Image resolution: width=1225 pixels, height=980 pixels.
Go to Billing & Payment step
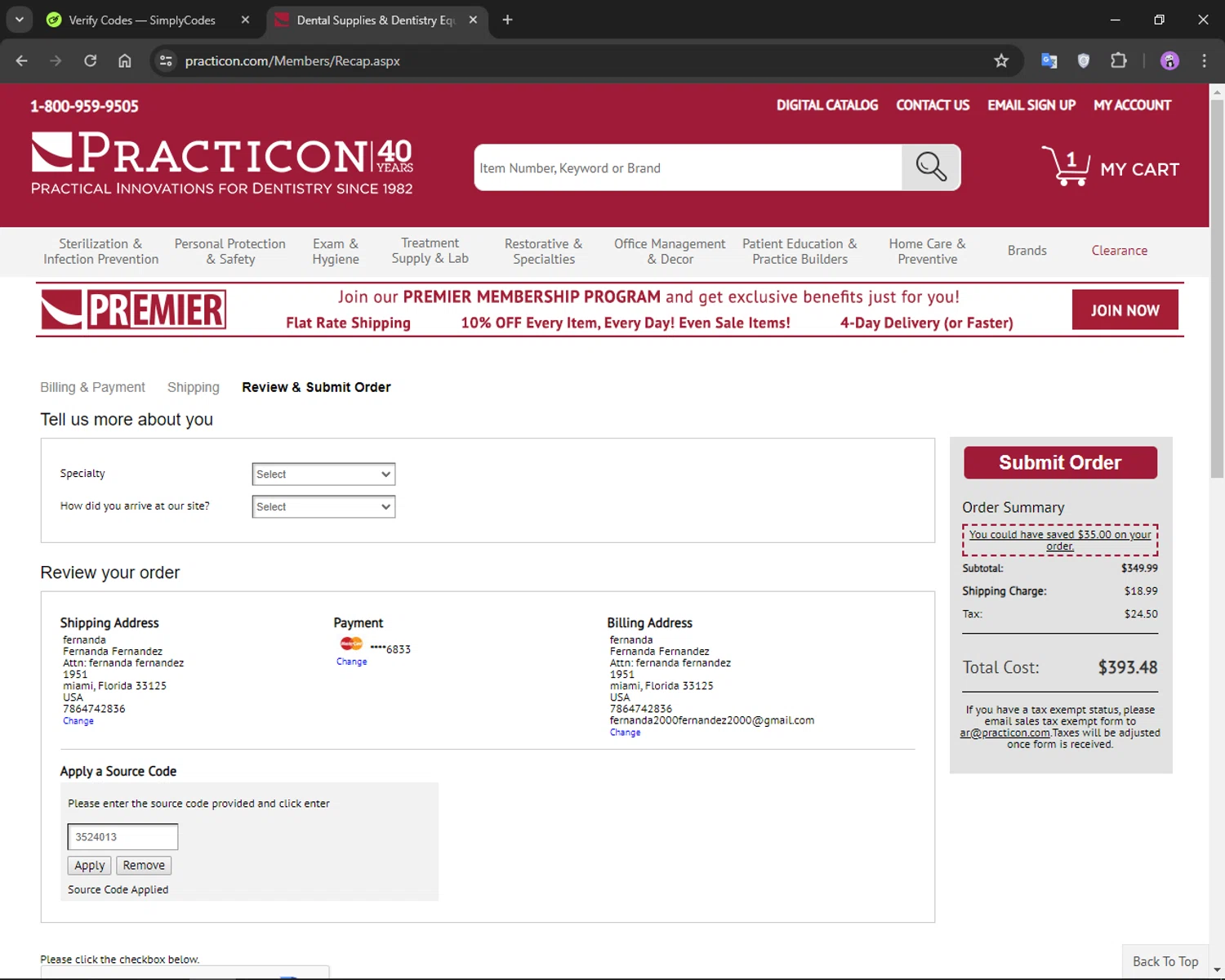tap(92, 387)
